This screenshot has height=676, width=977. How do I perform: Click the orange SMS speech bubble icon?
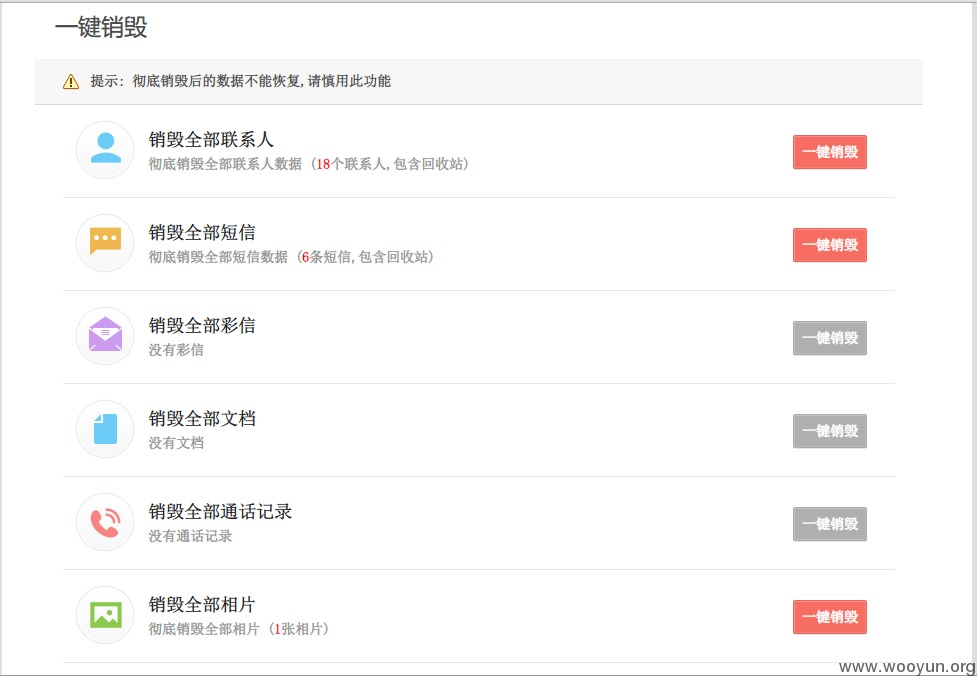105,241
